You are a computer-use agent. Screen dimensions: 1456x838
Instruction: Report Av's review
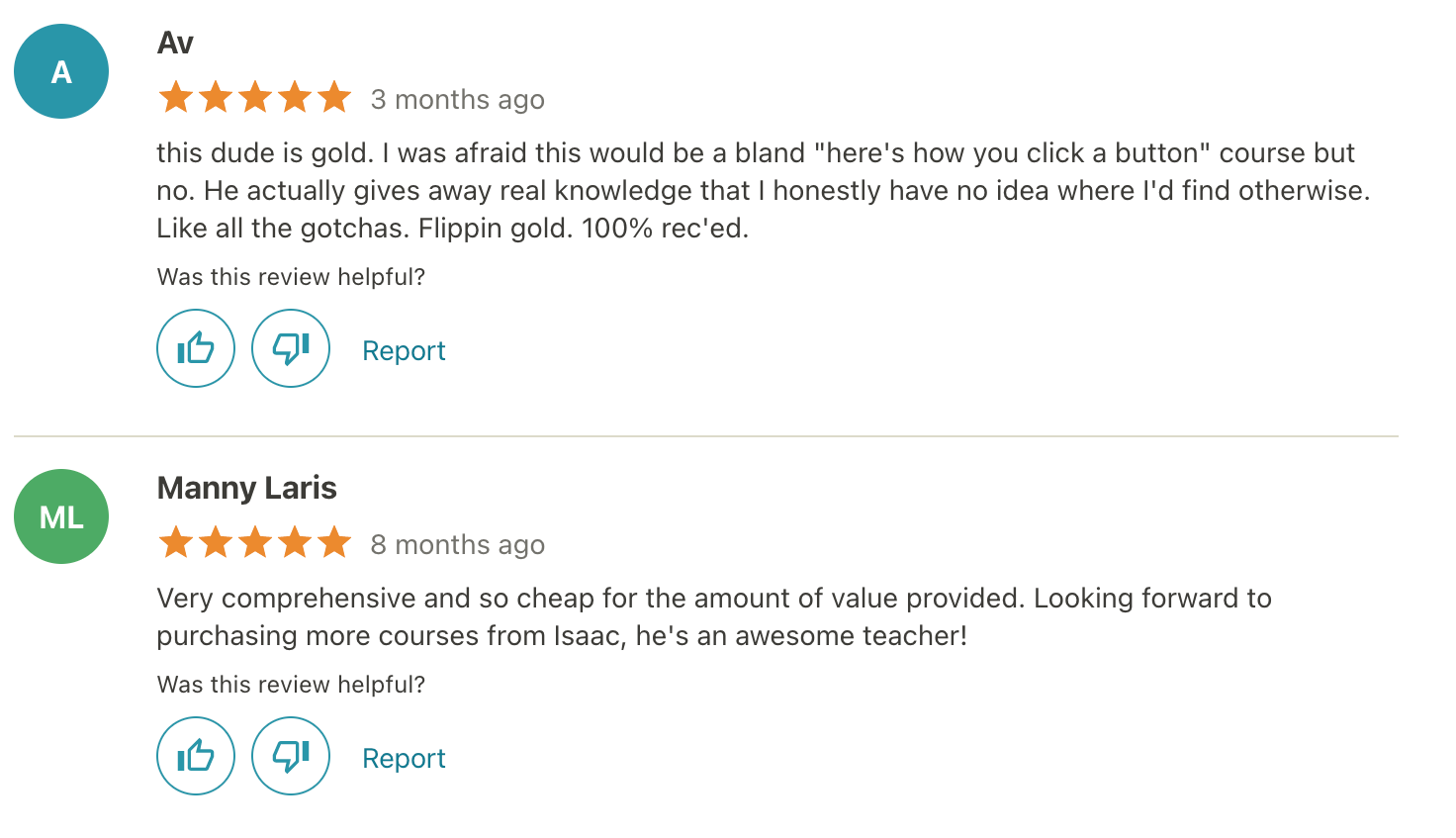(404, 351)
